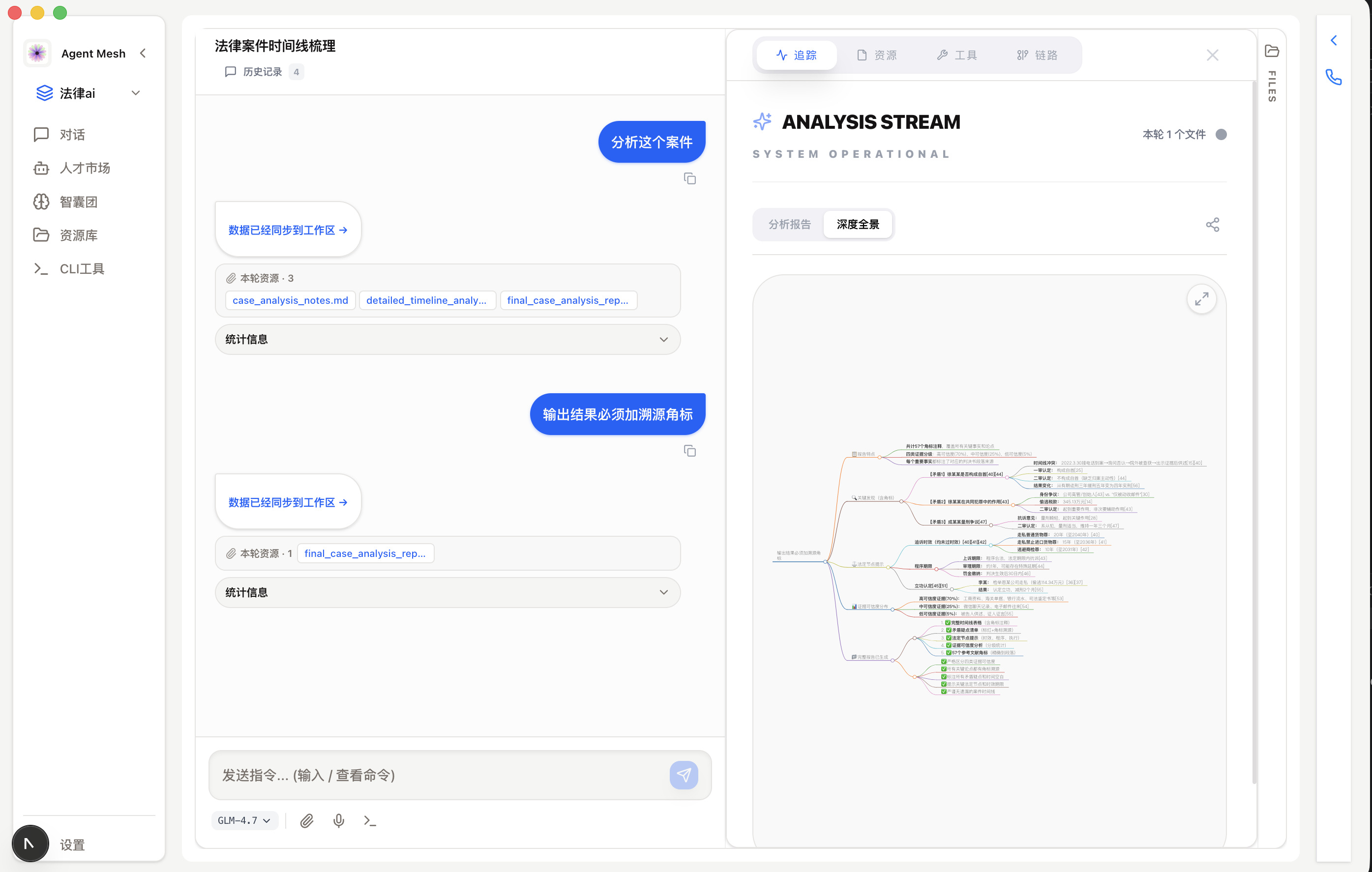
Task: Click the paperclip icon by 本轮资源 · 1
Action: point(231,553)
